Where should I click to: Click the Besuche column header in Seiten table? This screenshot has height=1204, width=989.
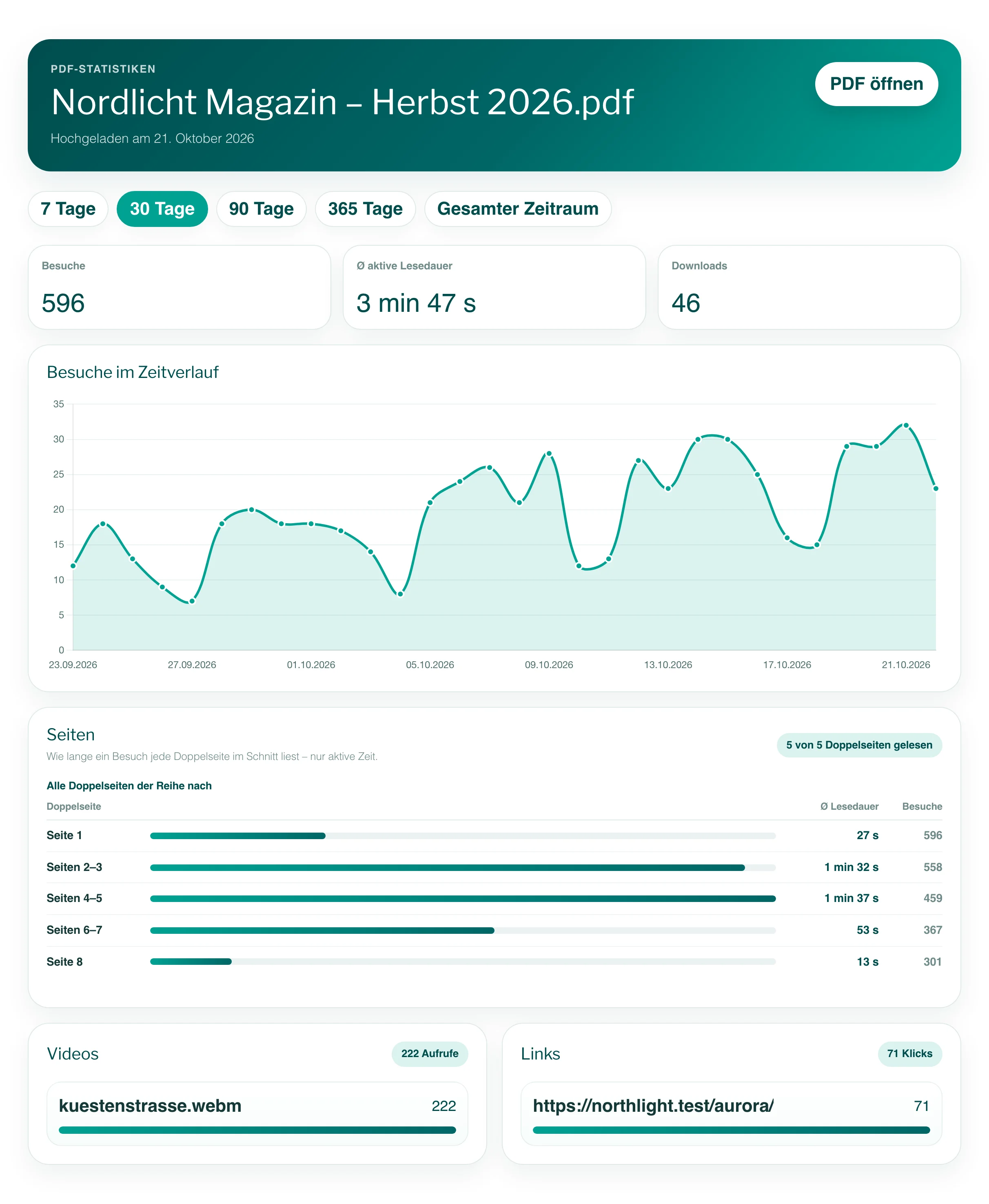(x=922, y=806)
